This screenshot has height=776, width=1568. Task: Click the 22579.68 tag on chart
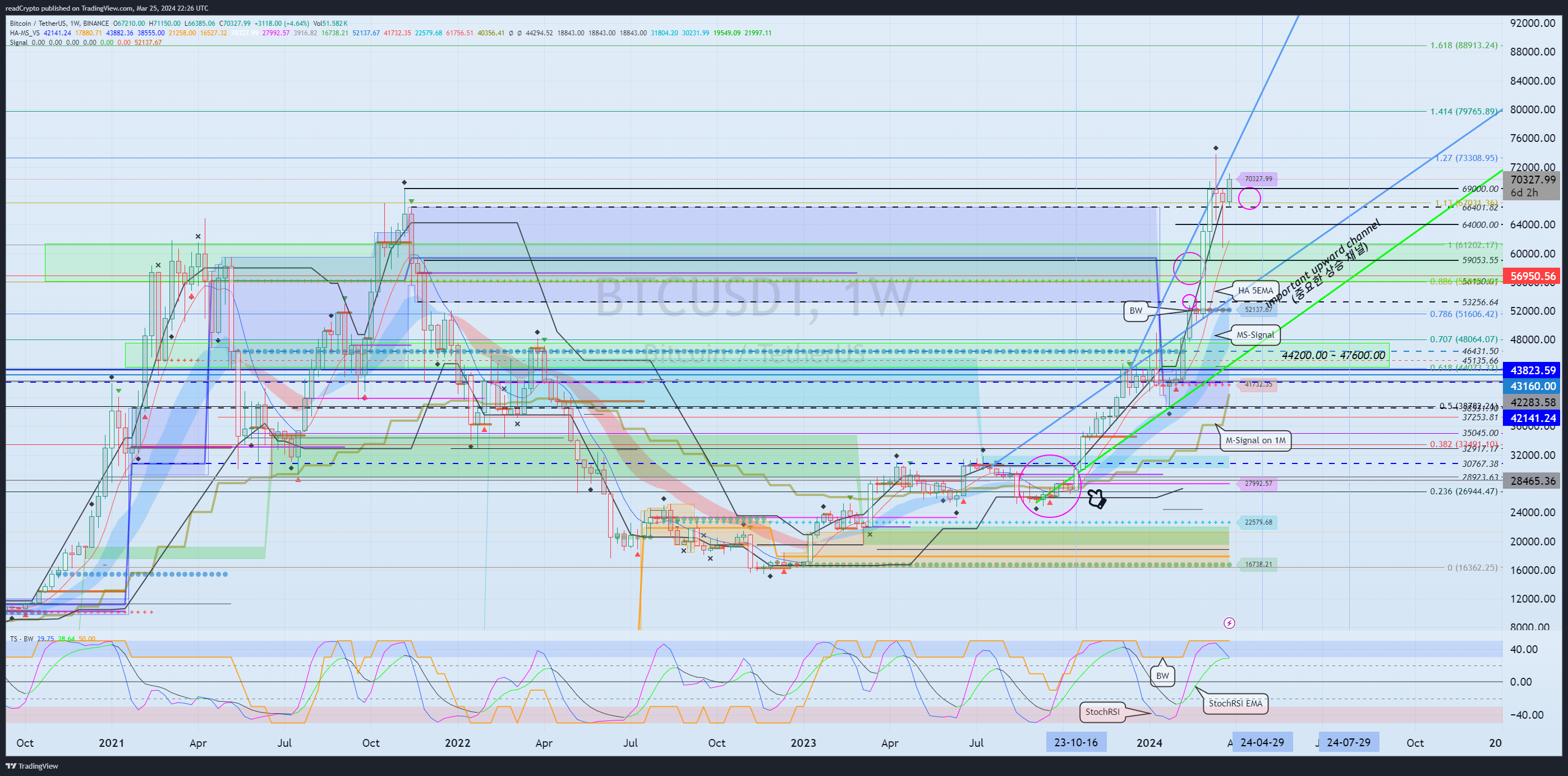[x=1258, y=522]
